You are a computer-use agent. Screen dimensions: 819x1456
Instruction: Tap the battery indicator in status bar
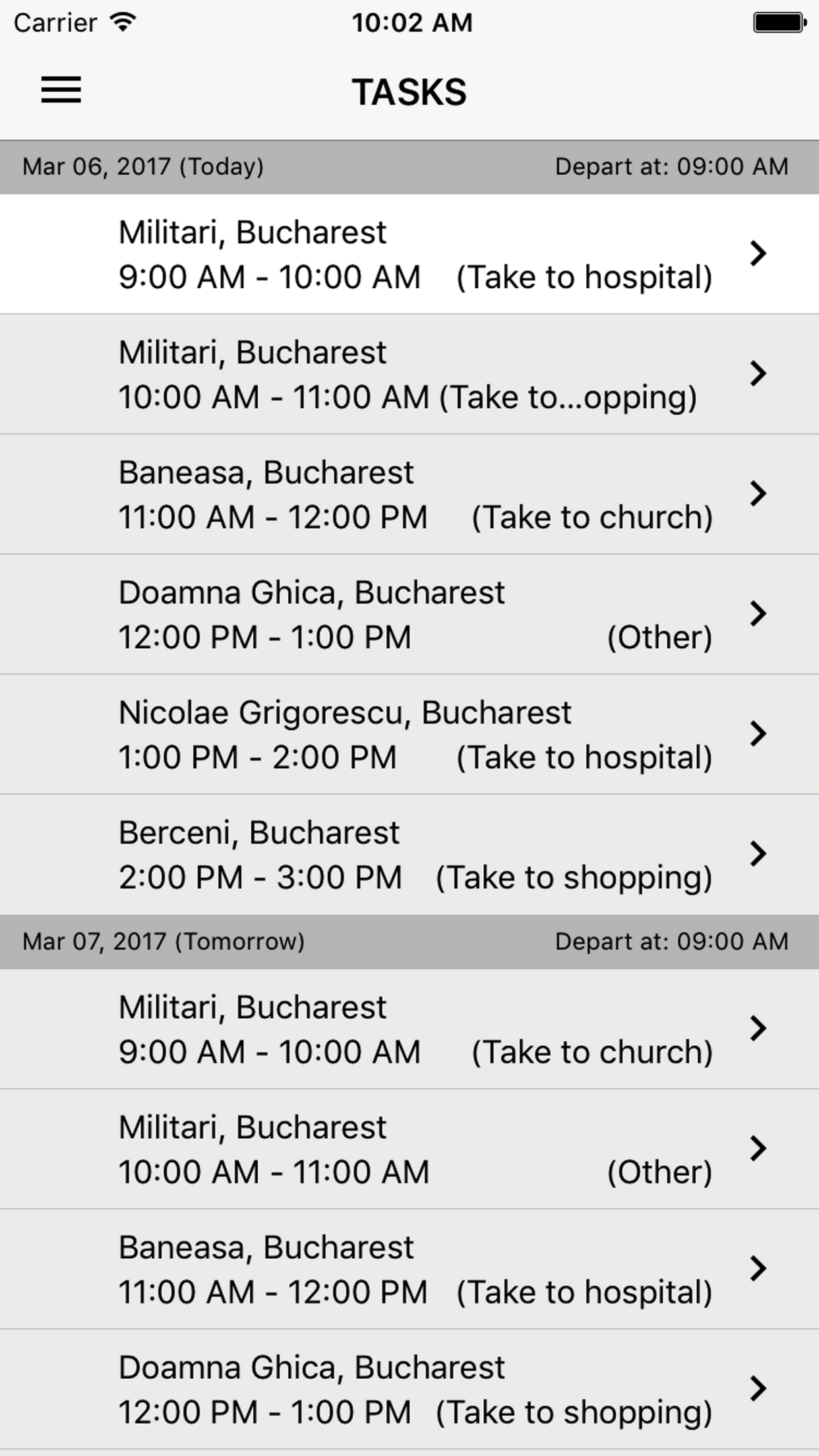(780, 22)
